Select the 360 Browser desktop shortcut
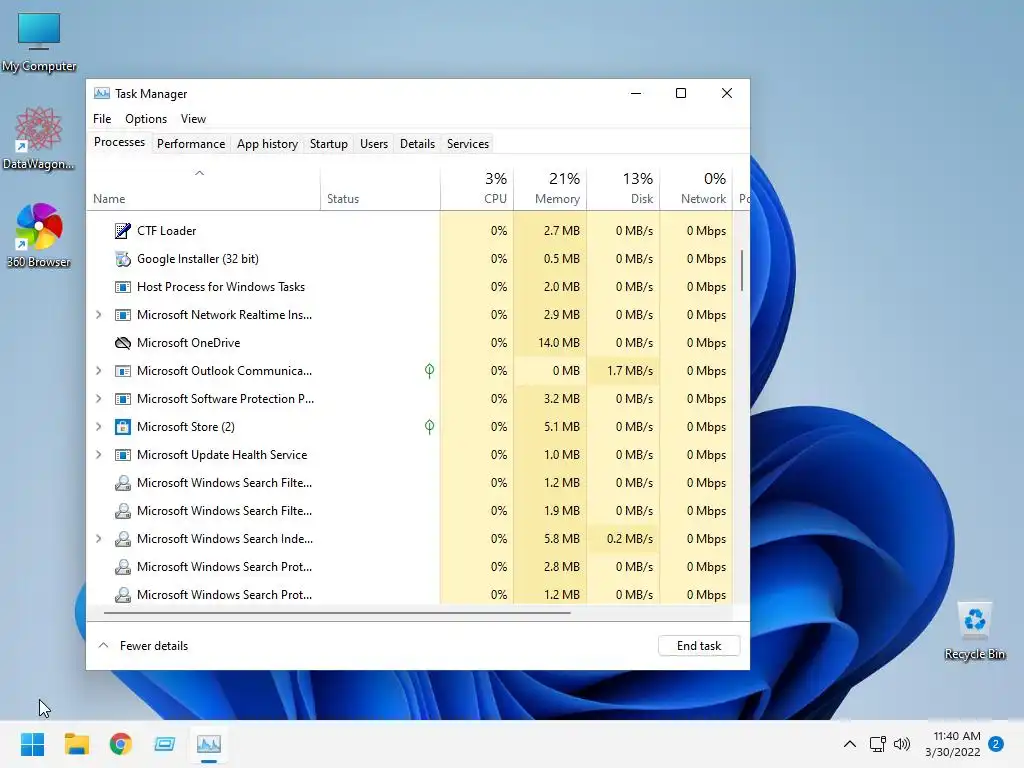Screen dimensions: 1024x768 (x=39, y=236)
